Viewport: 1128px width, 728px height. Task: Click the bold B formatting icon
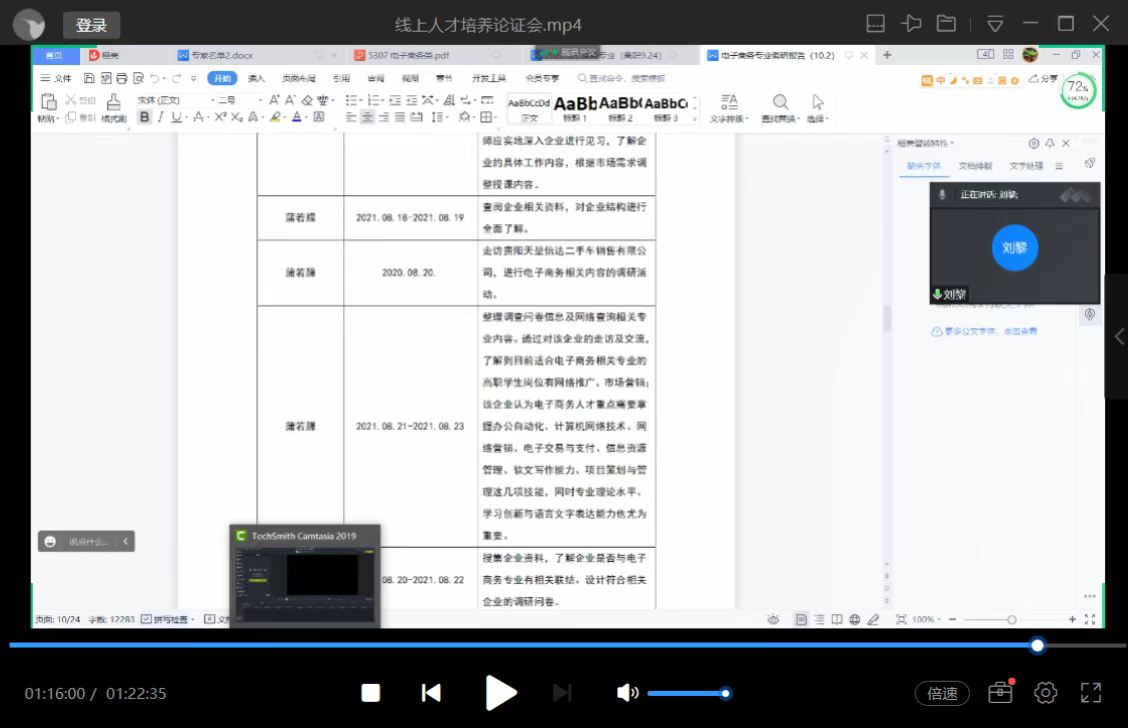point(144,117)
